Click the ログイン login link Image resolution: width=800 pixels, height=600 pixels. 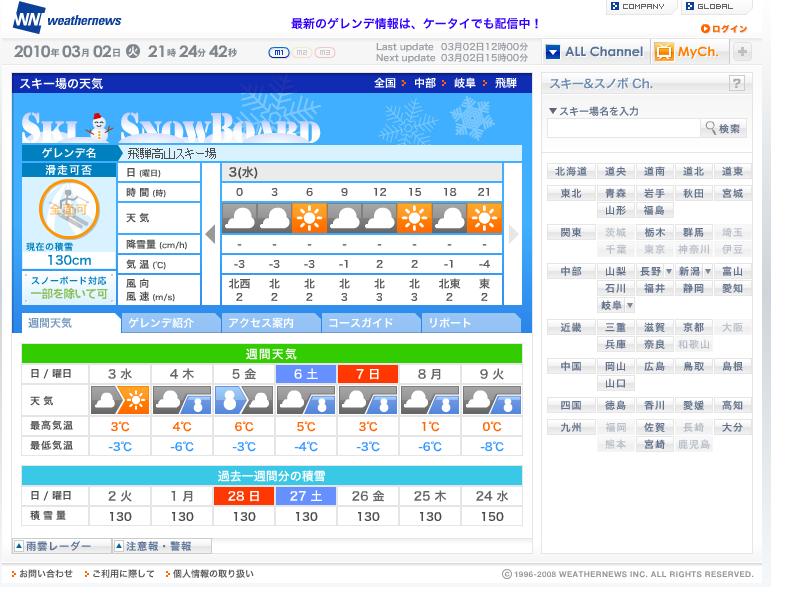coord(724,29)
